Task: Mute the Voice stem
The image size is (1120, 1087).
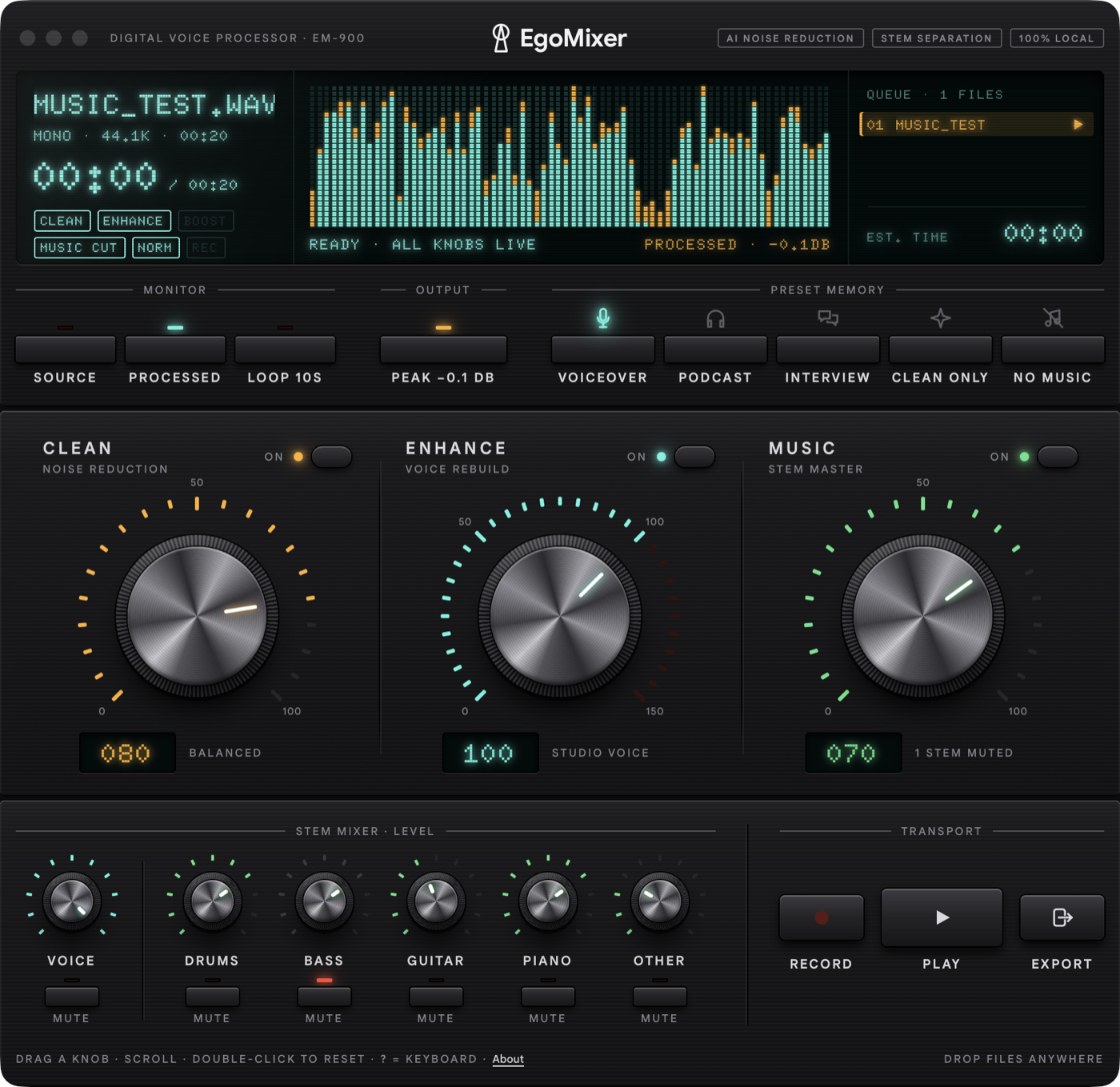Action: [72, 997]
